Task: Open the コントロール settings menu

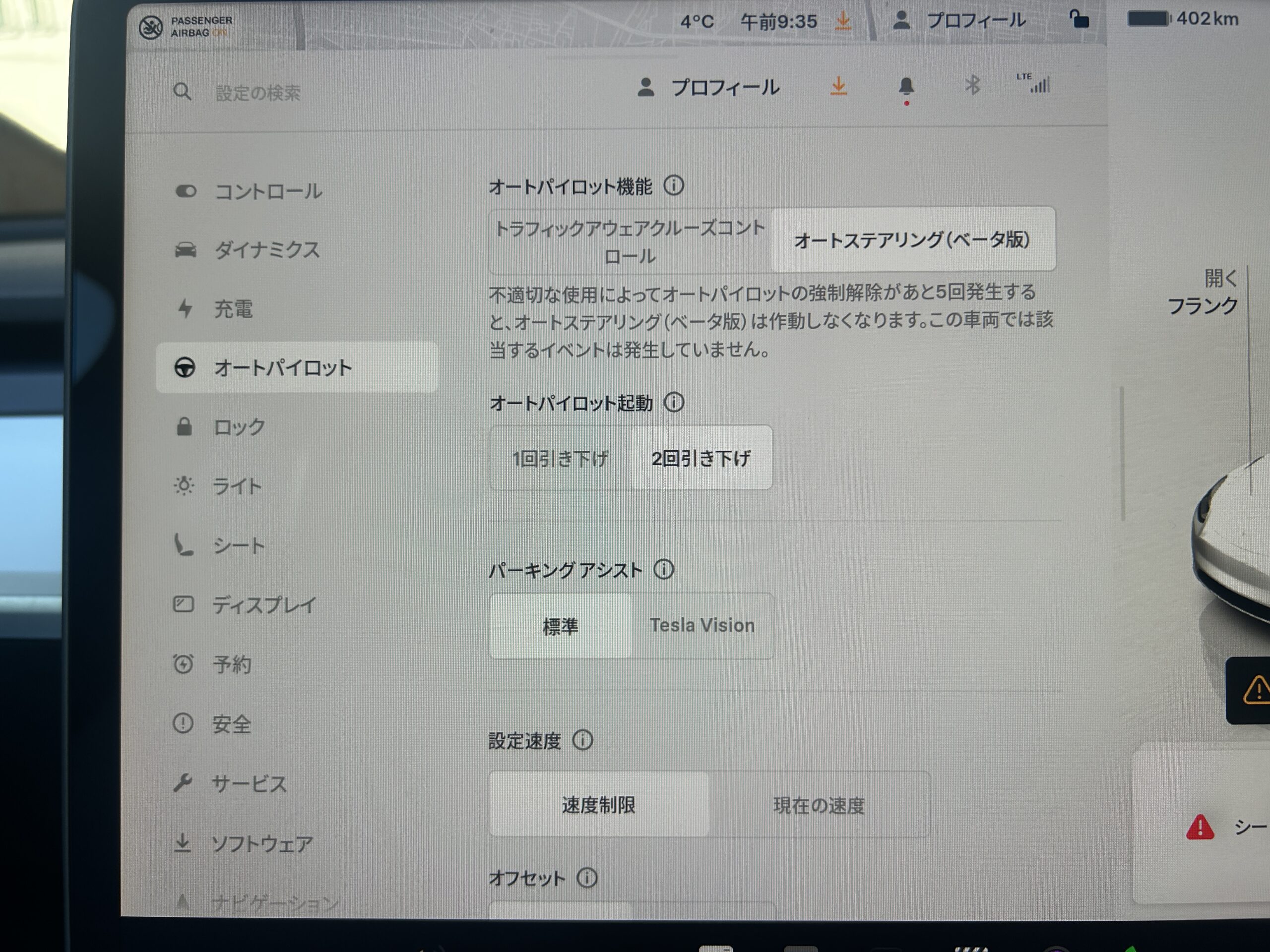Action: click(267, 192)
